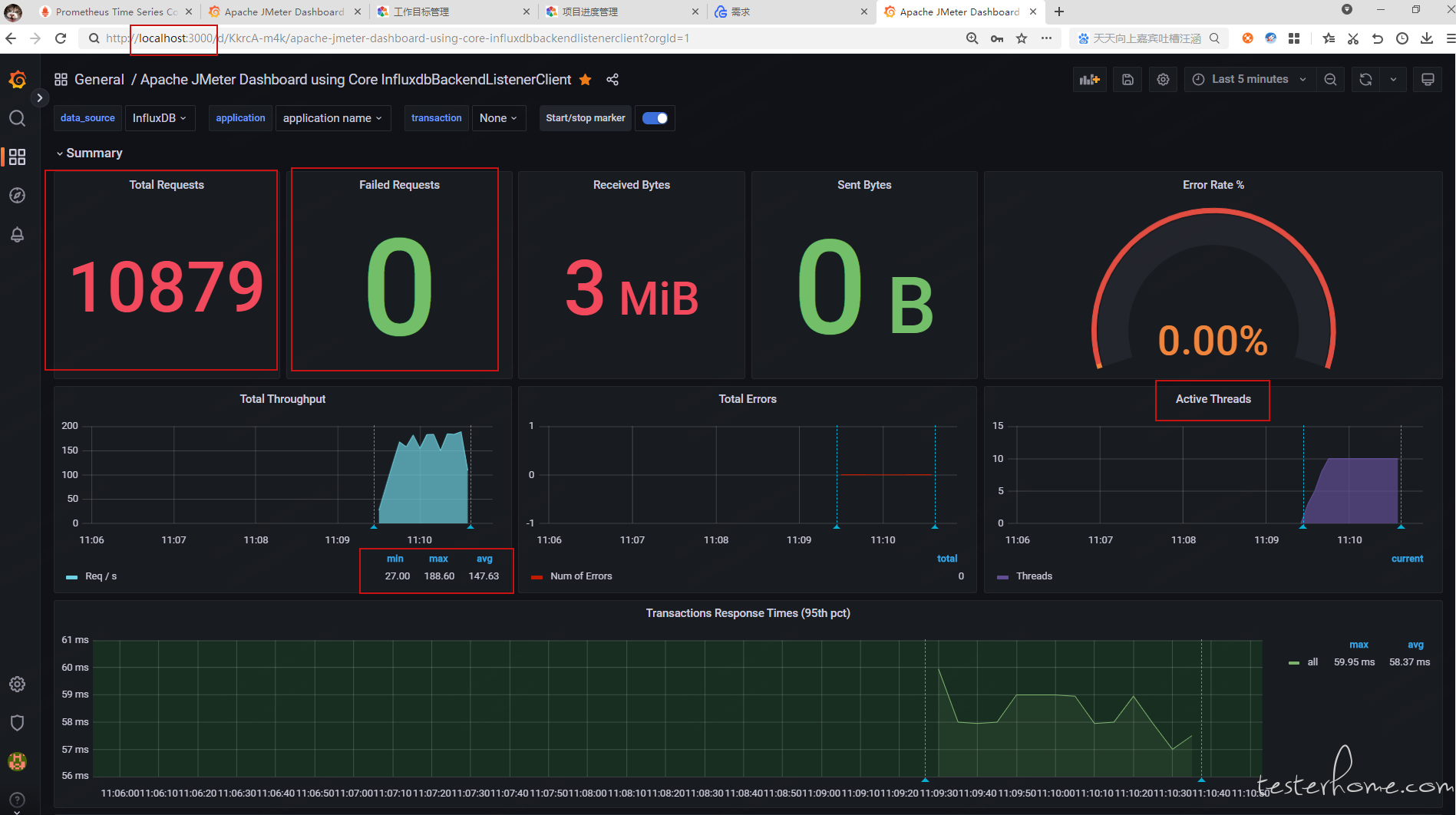Image resolution: width=1456 pixels, height=815 pixels.
Task: Collapse the Summary row
Action: 89,153
